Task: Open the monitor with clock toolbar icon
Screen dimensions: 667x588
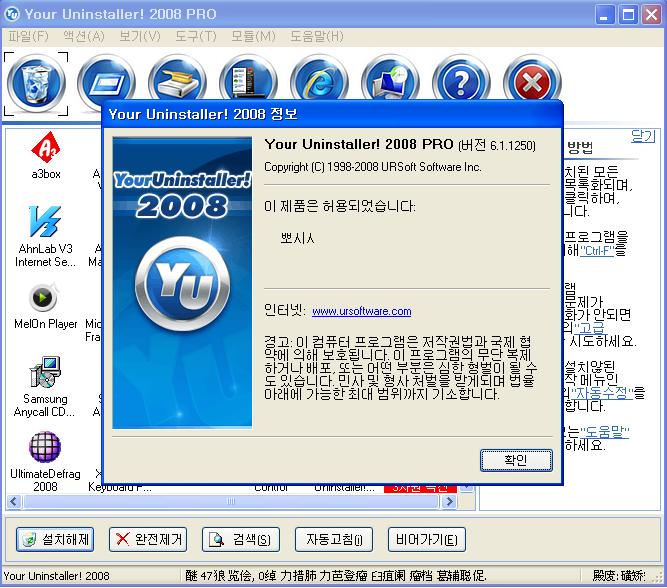Action: [x=390, y=78]
